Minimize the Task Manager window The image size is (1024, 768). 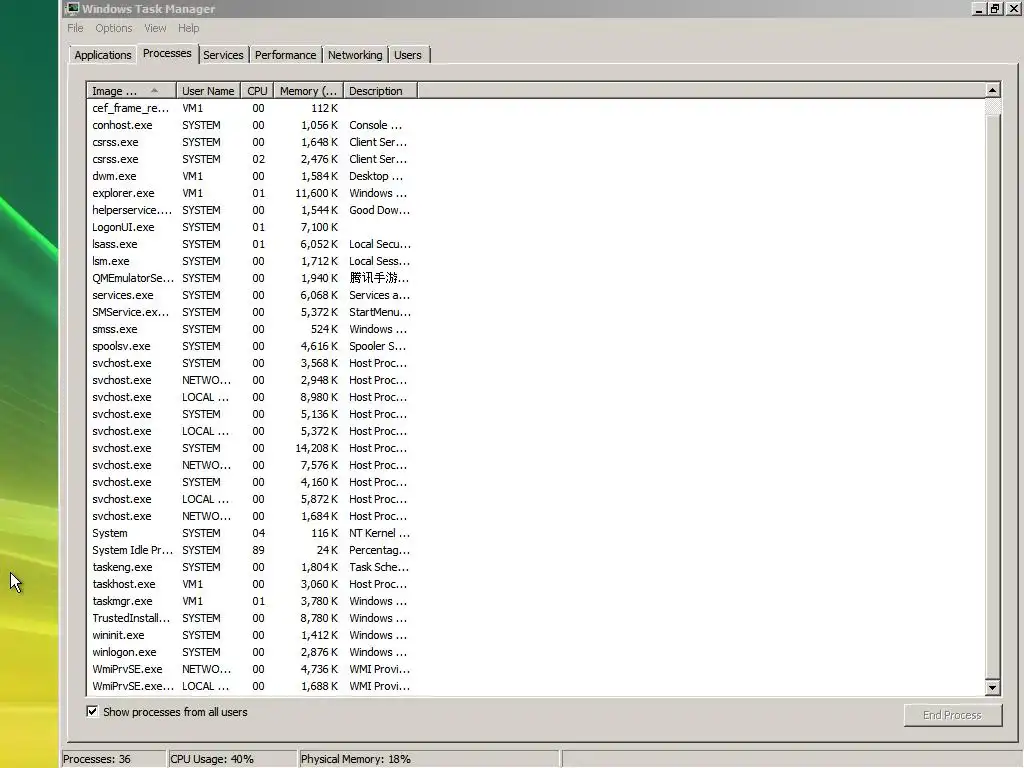978,8
